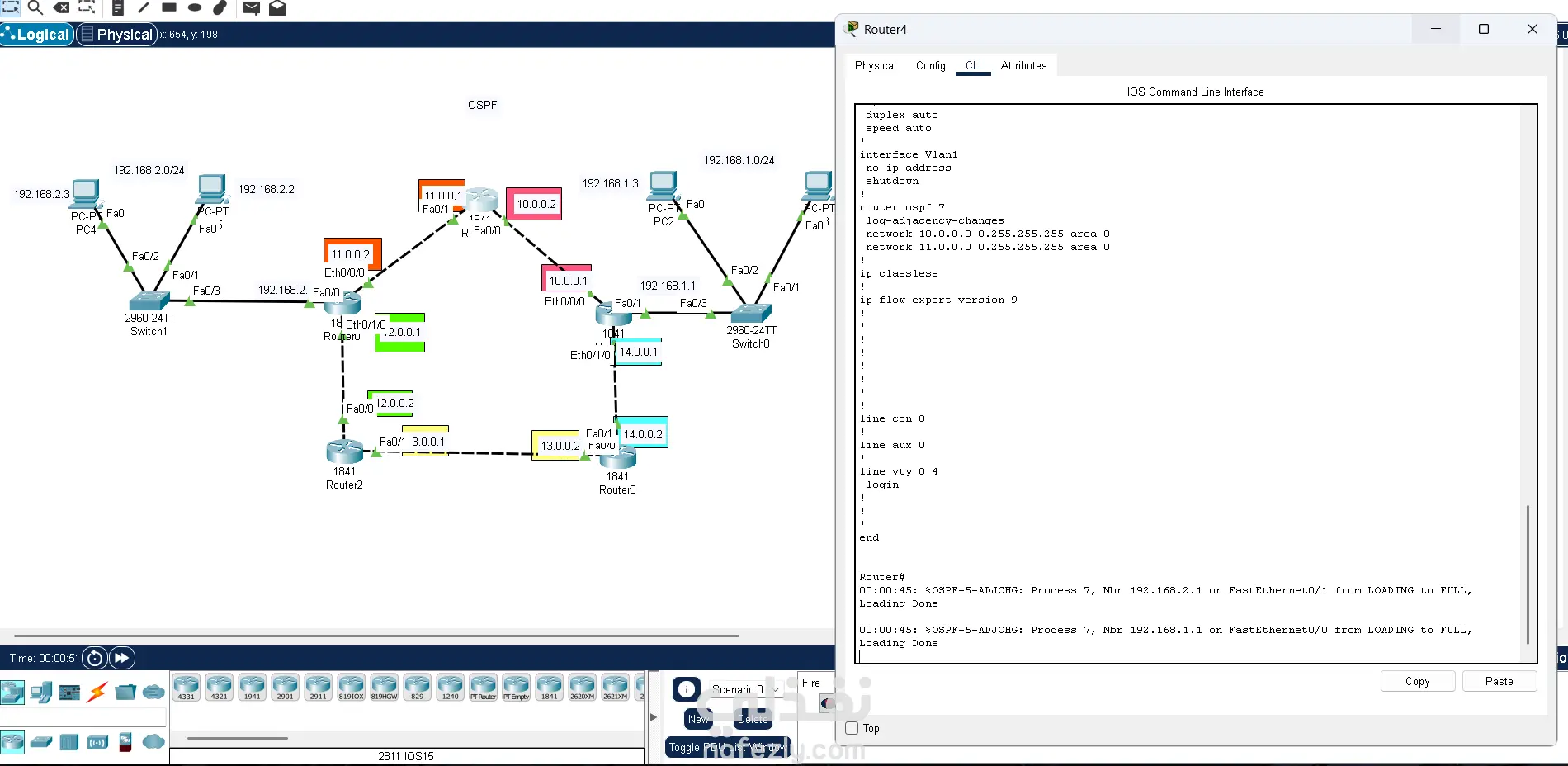Open the Scenario 0 dropdown
This screenshot has width=1568, height=766.
(744, 689)
